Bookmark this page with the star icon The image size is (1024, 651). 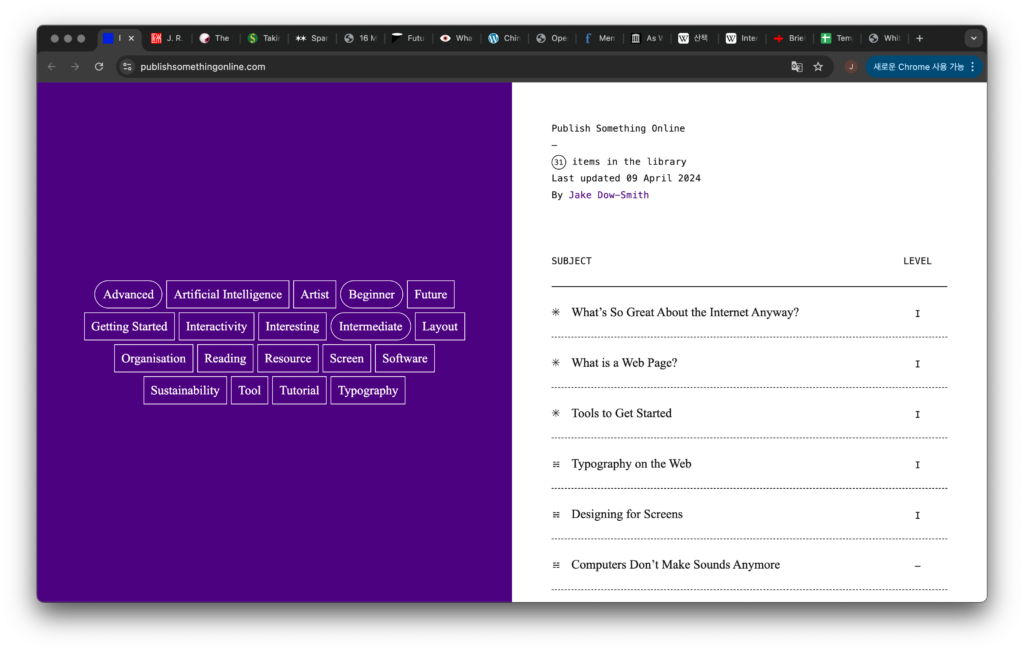pos(818,67)
